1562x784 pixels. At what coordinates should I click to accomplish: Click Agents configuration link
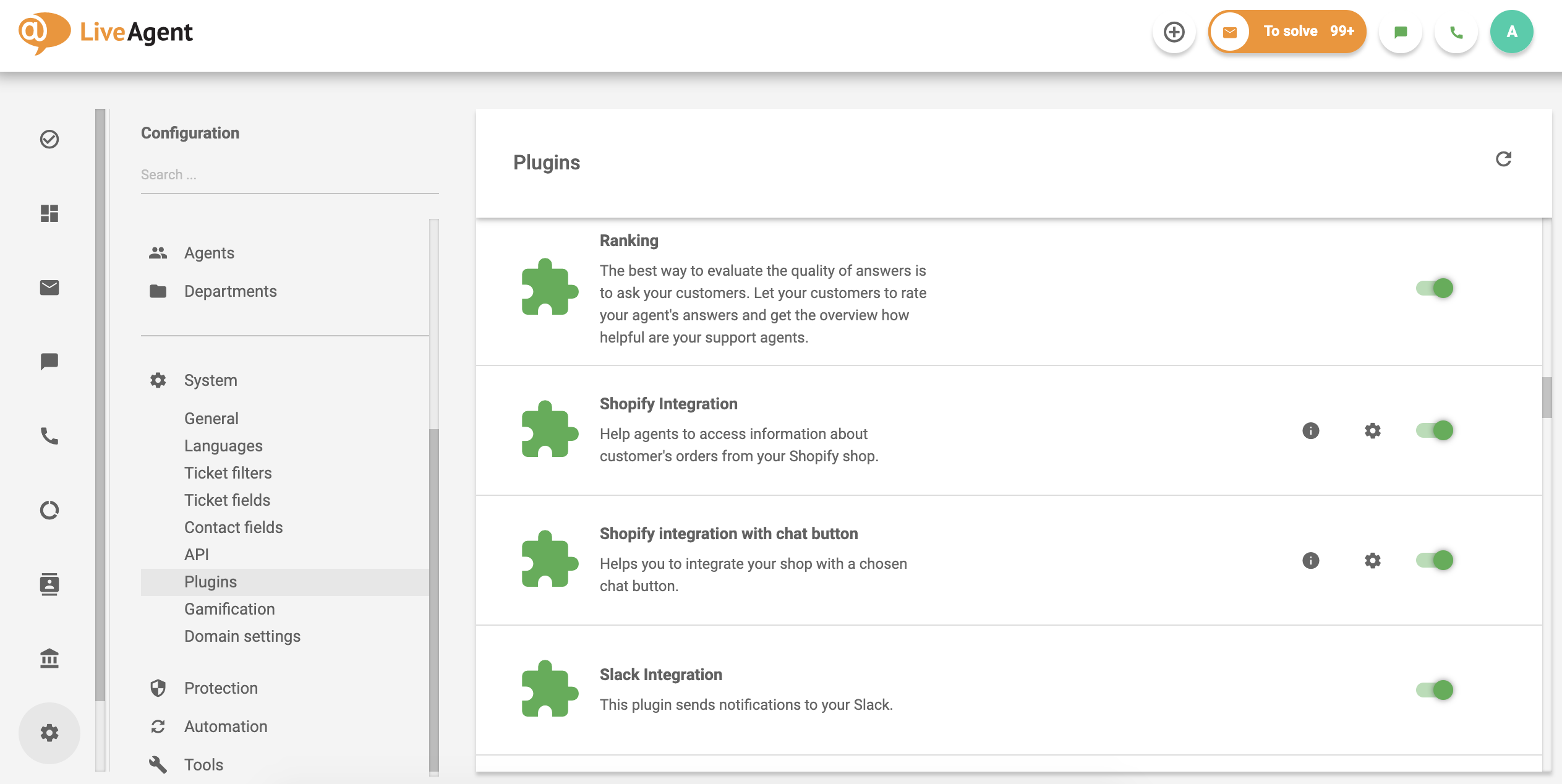209,253
